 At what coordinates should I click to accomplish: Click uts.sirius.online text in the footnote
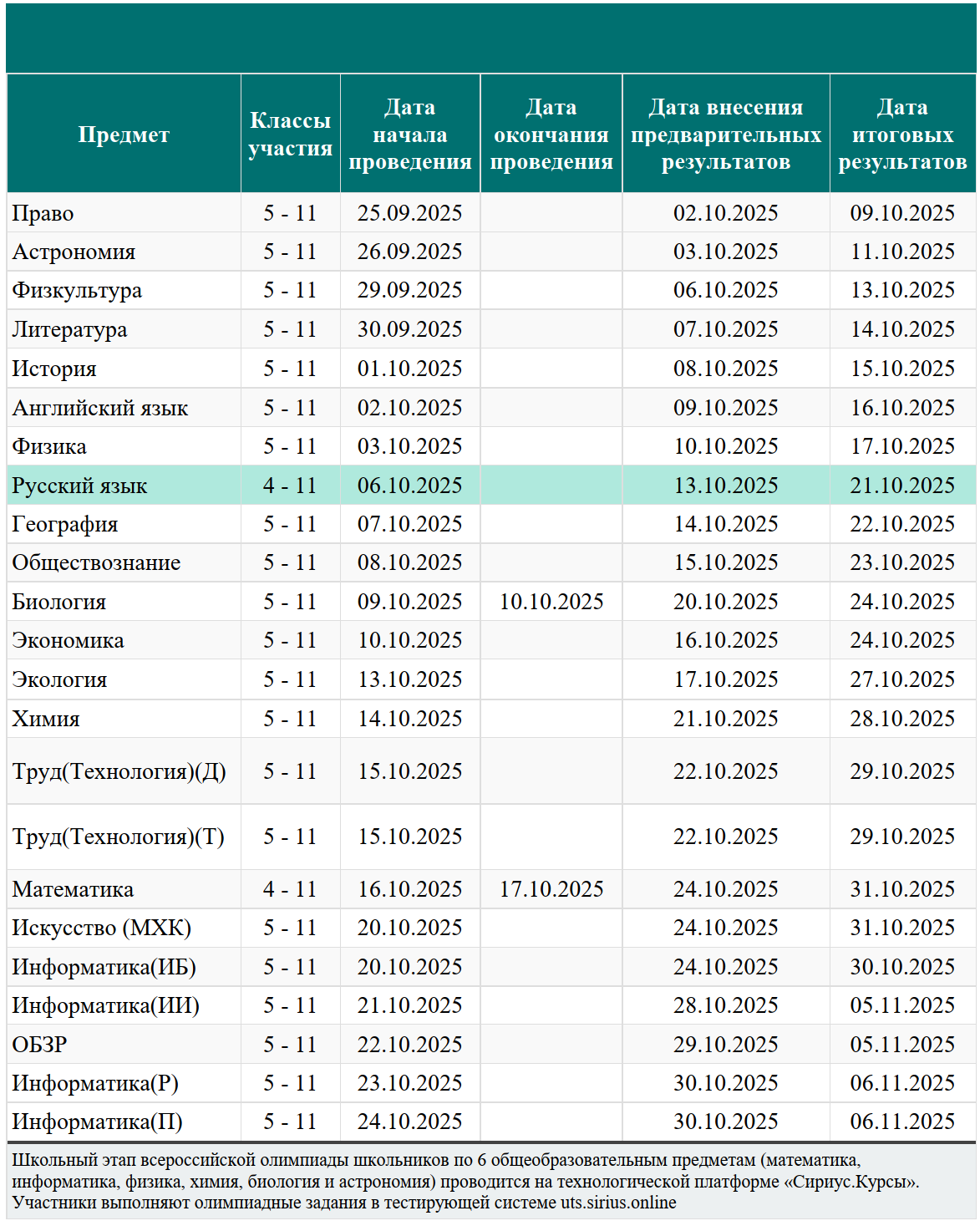[x=618, y=1203]
